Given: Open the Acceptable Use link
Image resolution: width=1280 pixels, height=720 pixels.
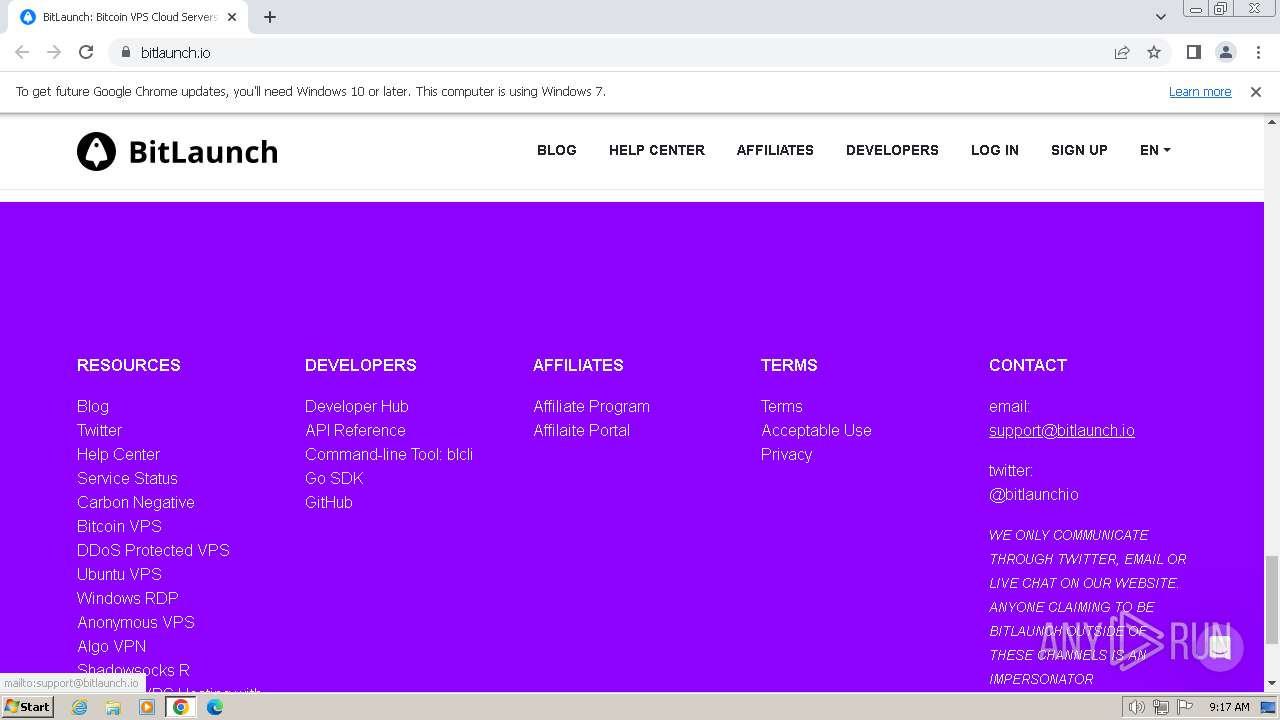Looking at the screenshot, I should [816, 430].
